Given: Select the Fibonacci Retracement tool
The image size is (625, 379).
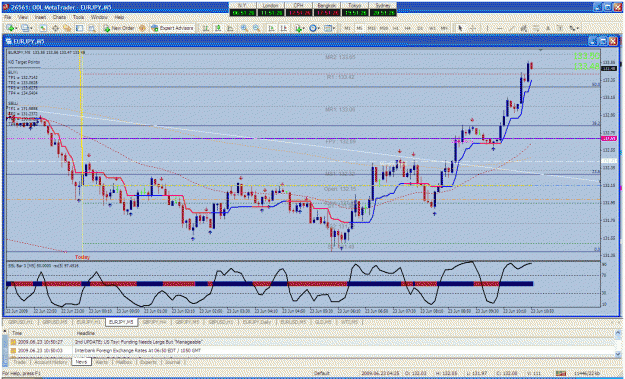Looking at the screenshot, I should click(x=536, y=28).
